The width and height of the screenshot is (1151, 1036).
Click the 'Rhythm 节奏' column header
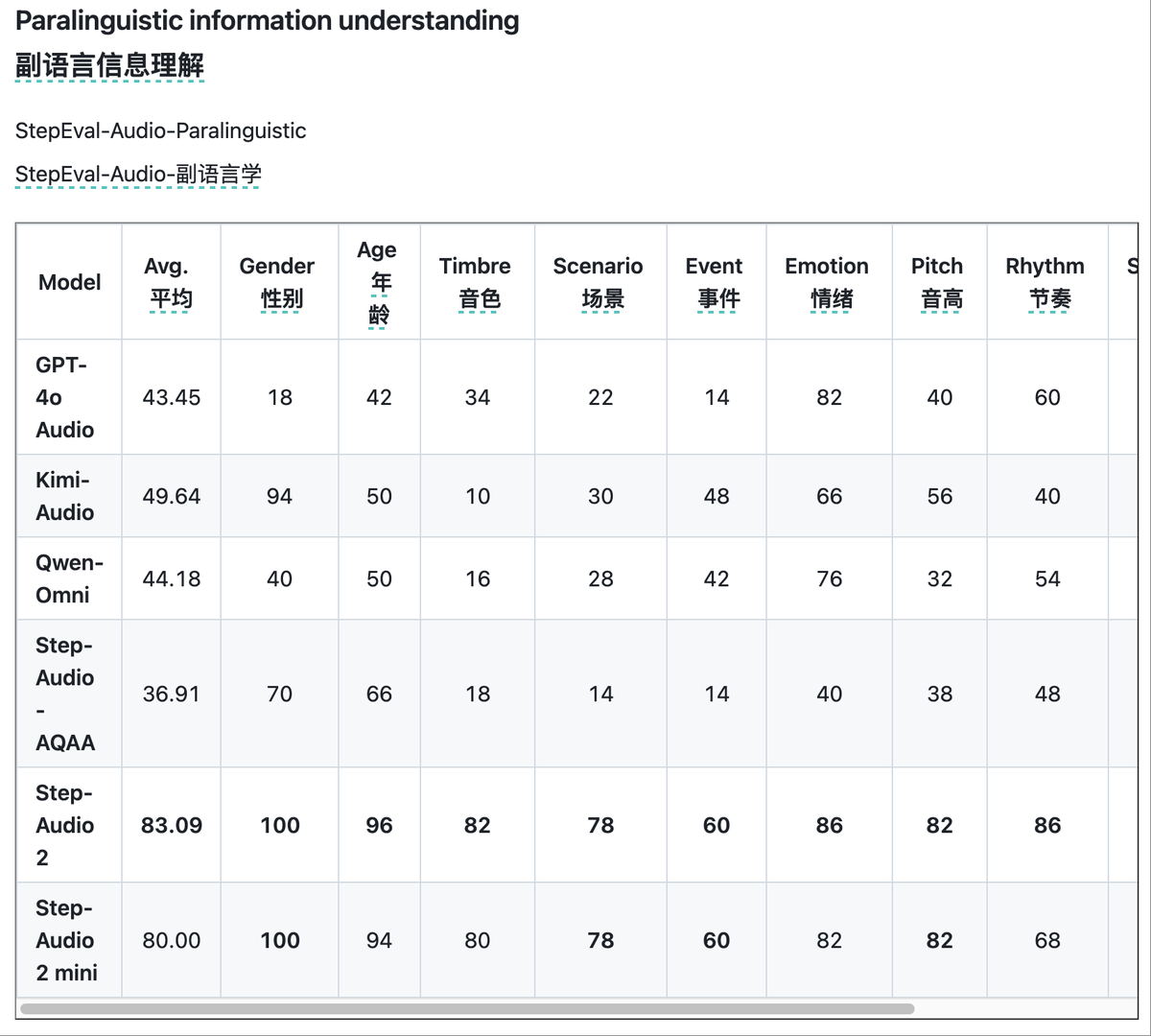(1046, 282)
